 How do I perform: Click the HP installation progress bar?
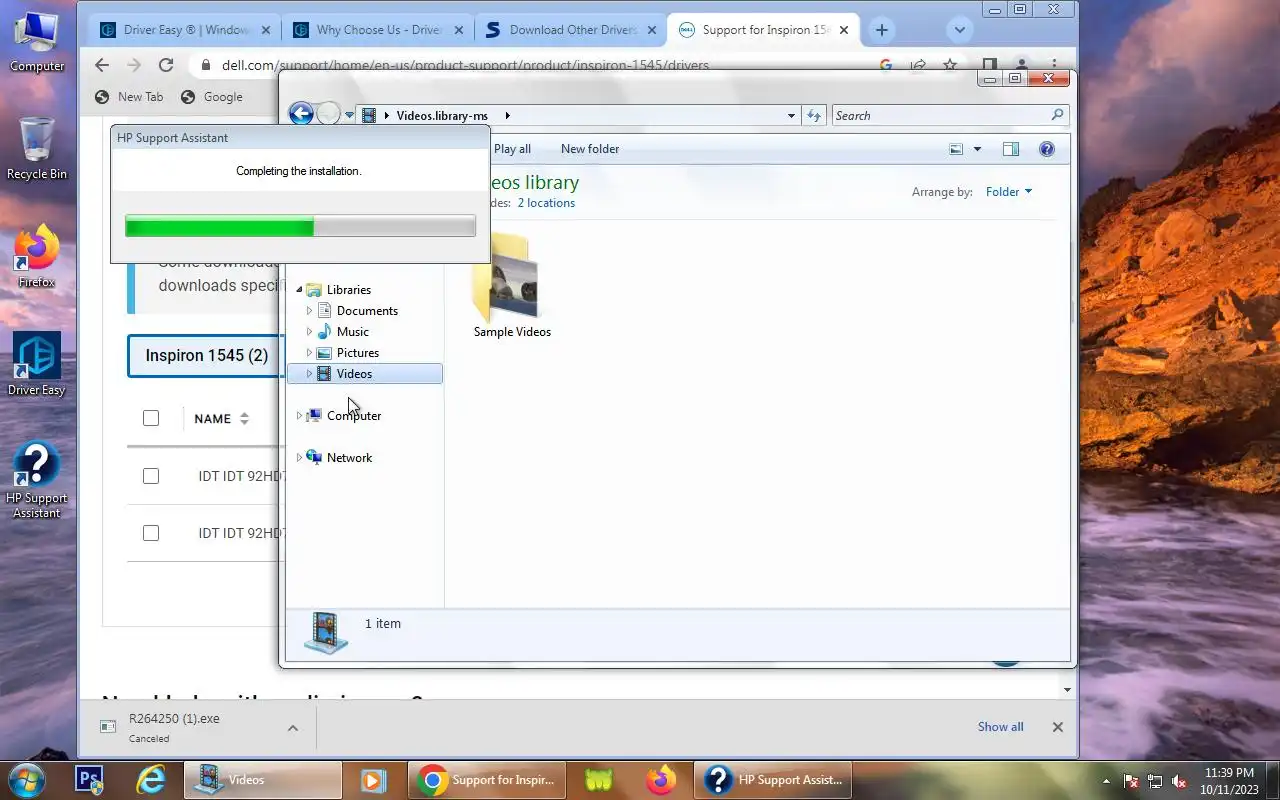[x=300, y=226]
